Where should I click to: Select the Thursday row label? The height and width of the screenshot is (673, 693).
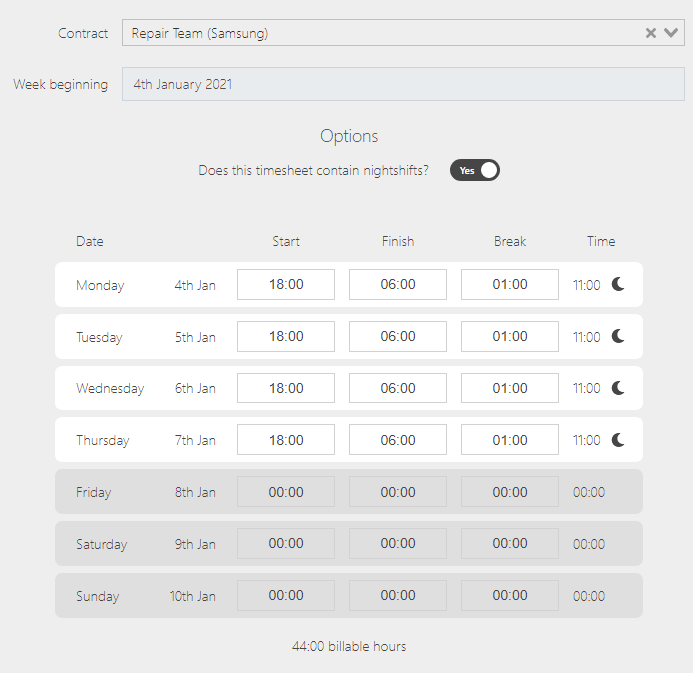pos(103,441)
